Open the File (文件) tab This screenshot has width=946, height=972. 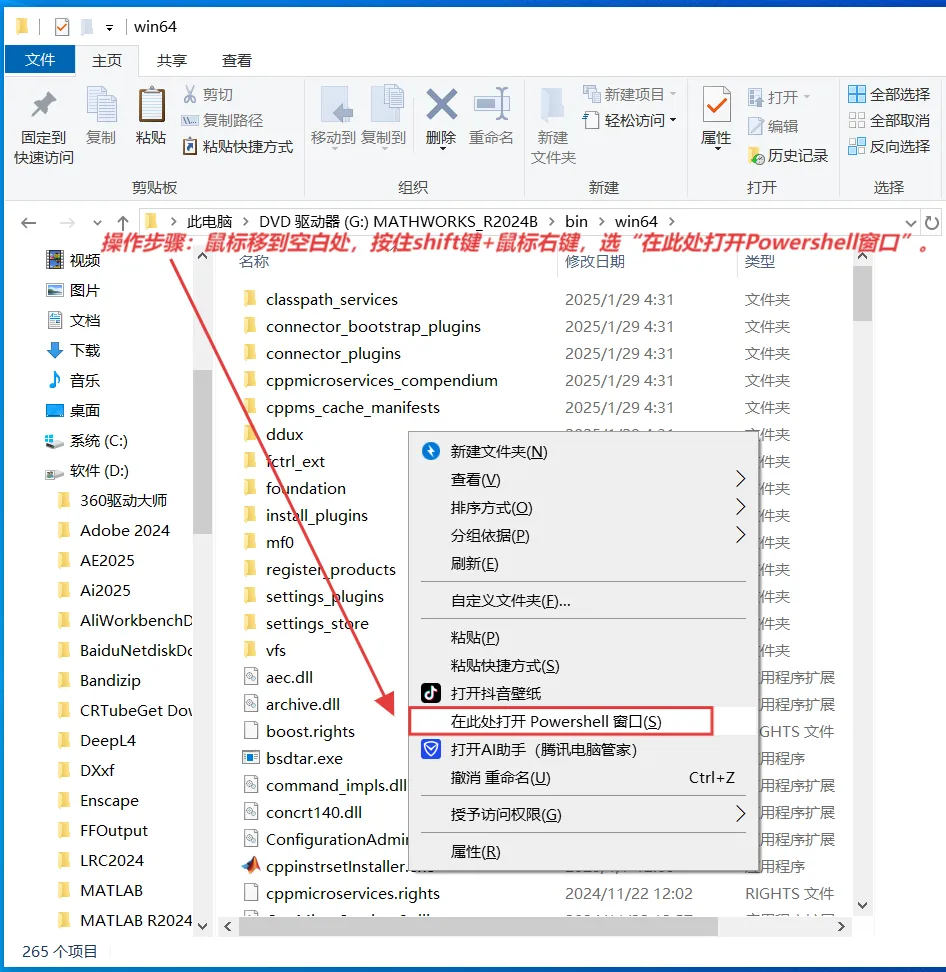[x=40, y=60]
